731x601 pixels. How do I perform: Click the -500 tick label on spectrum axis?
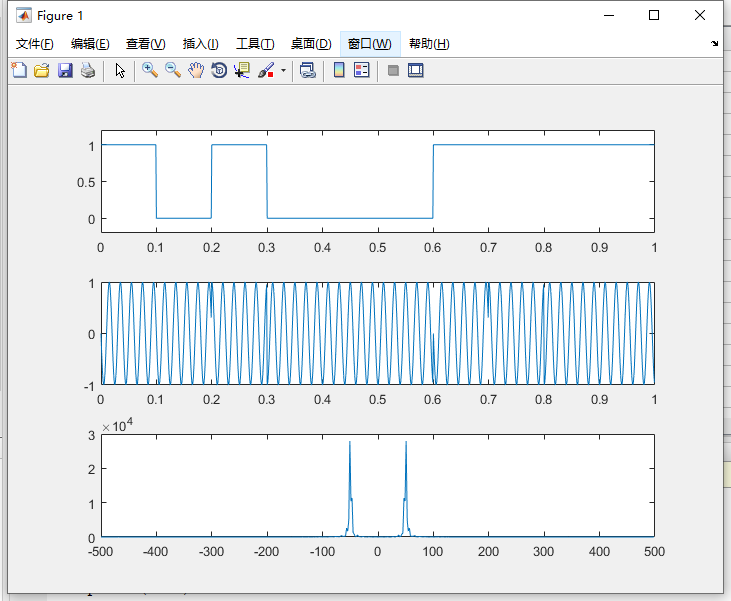(x=101, y=552)
